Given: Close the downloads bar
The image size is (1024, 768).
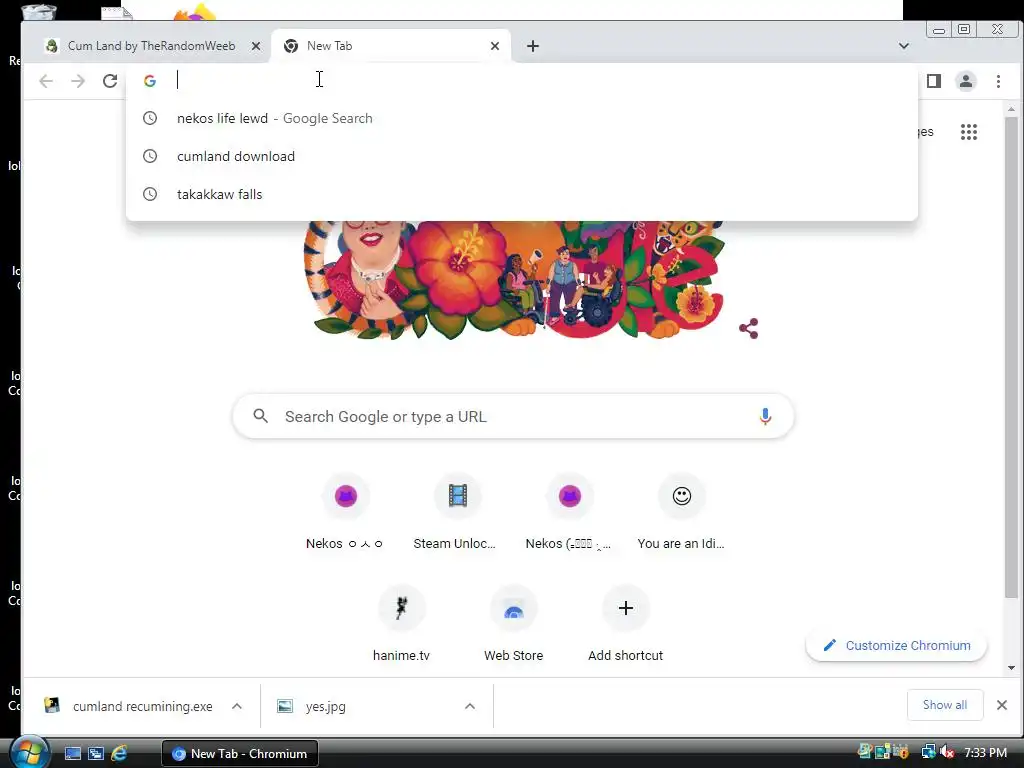Looking at the screenshot, I should 1002,705.
